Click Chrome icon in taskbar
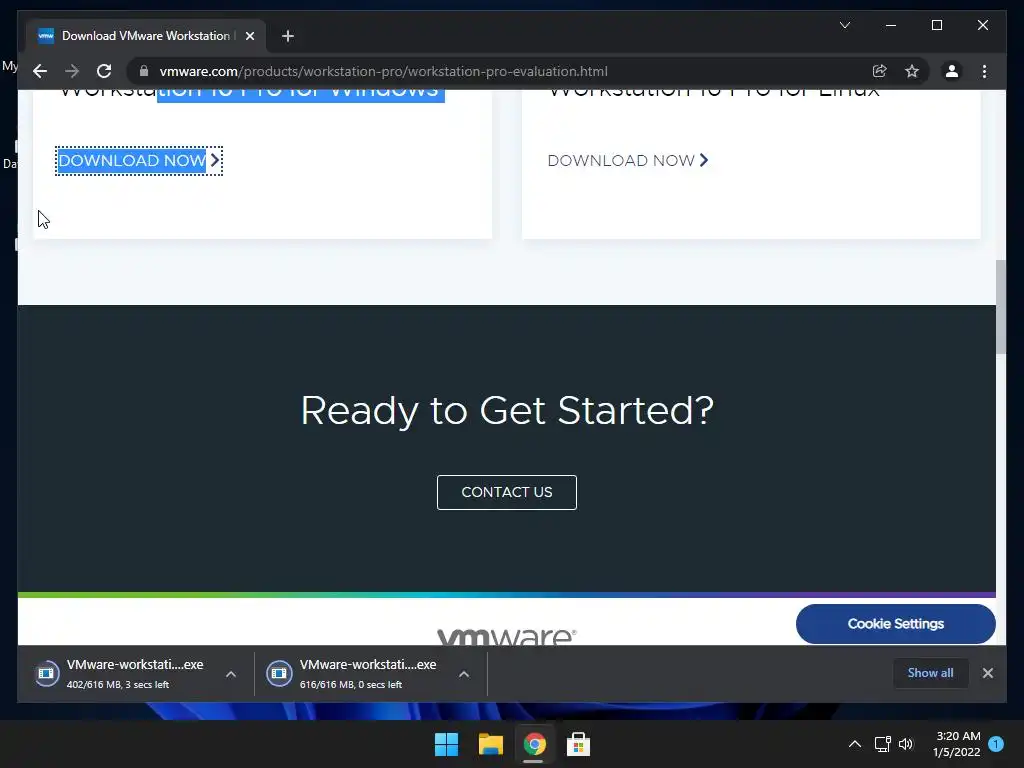Viewport: 1024px width, 768px height. pos(534,744)
